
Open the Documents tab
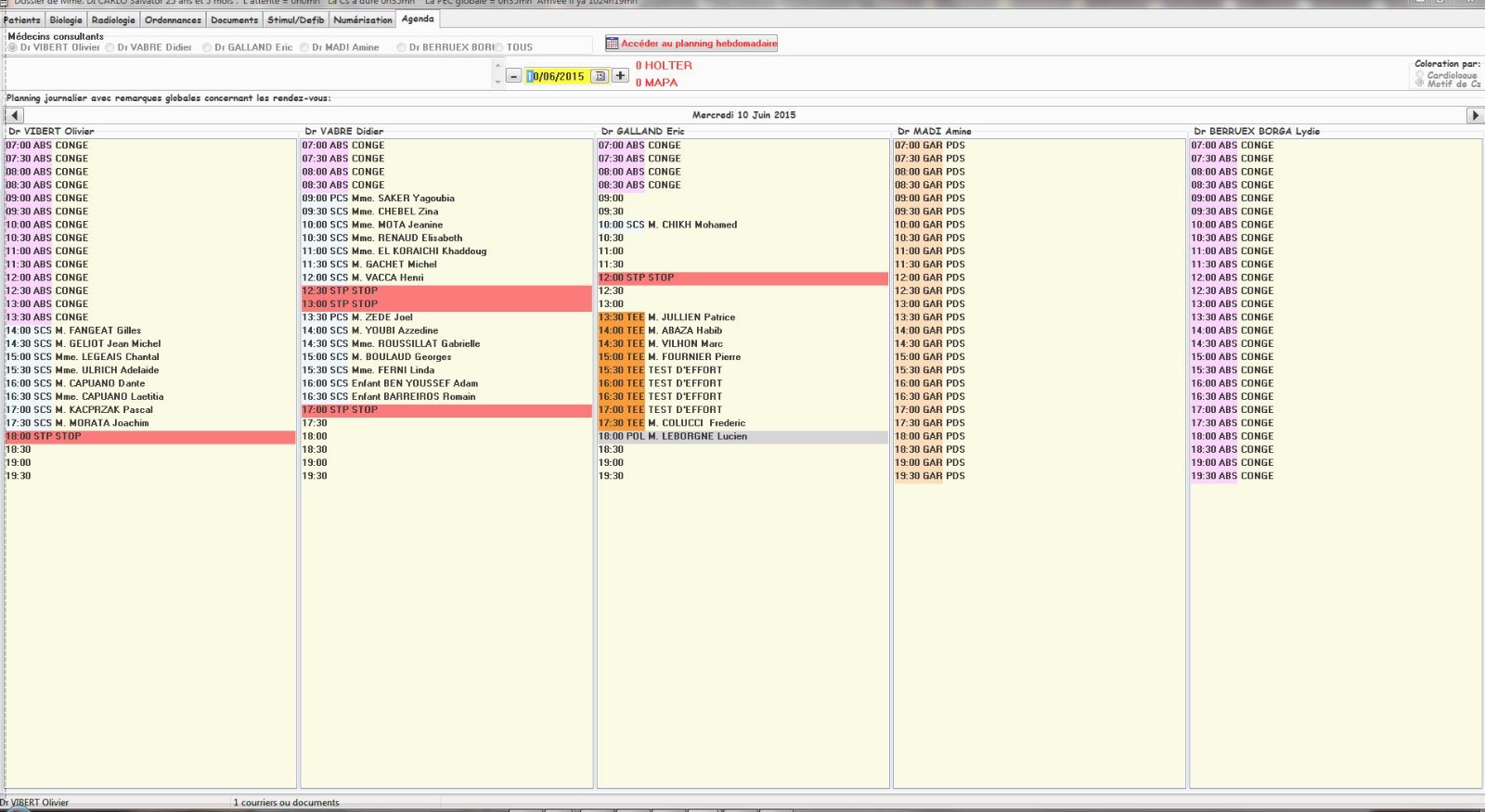point(234,19)
